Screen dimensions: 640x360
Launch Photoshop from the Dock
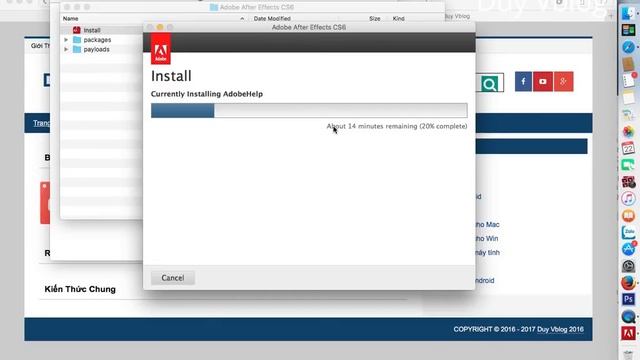click(629, 300)
